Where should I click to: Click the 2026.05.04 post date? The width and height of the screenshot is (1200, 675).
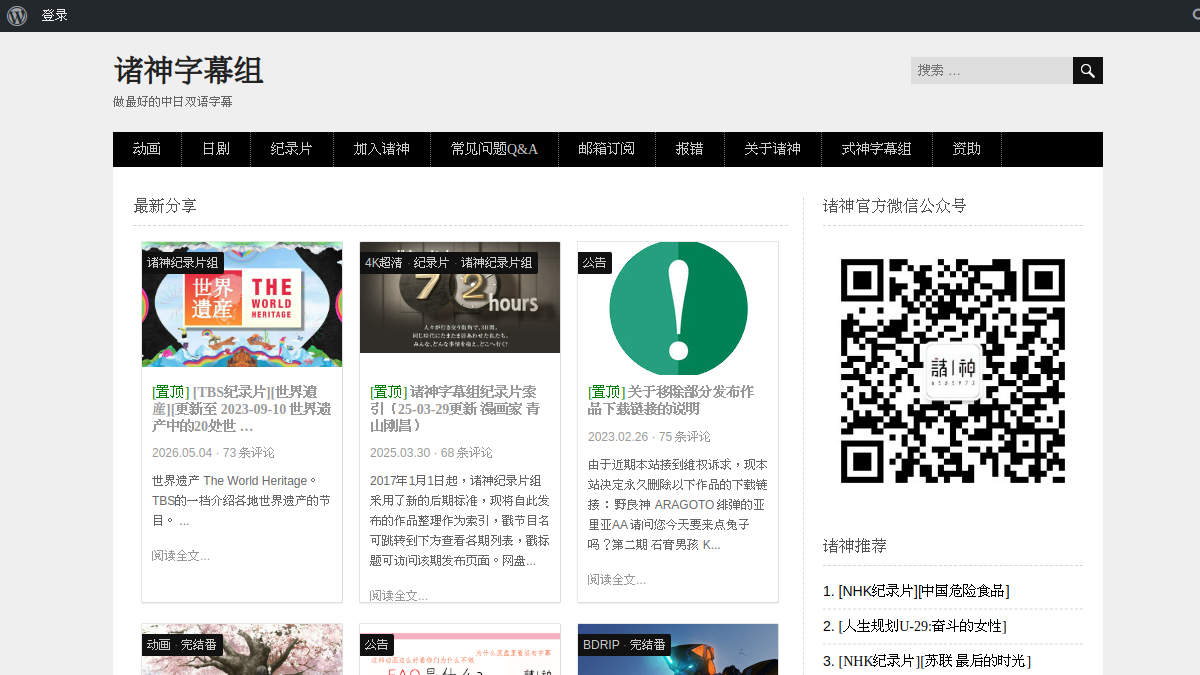tap(182, 453)
